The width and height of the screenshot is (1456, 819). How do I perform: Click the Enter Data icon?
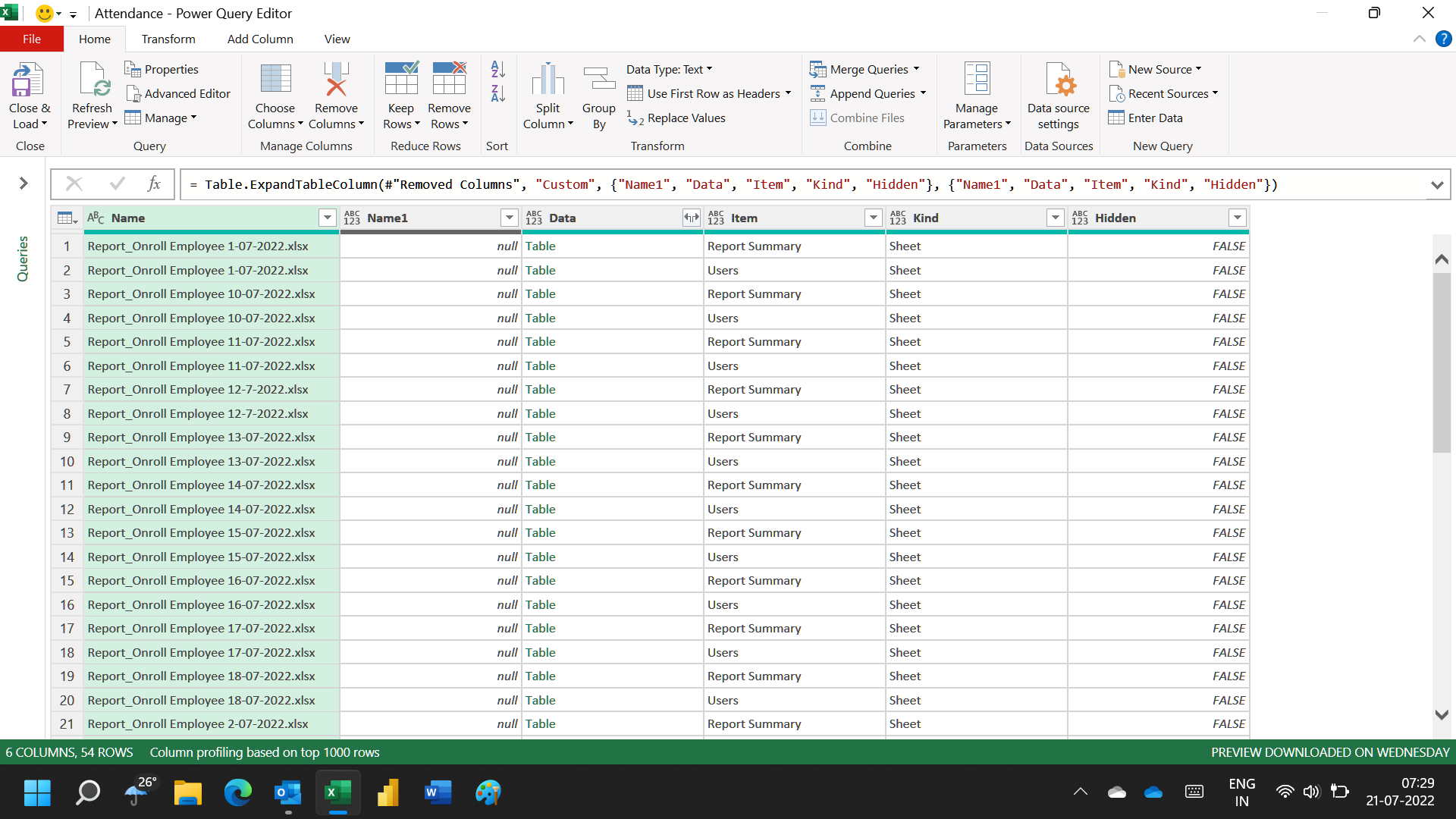pos(1116,118)
